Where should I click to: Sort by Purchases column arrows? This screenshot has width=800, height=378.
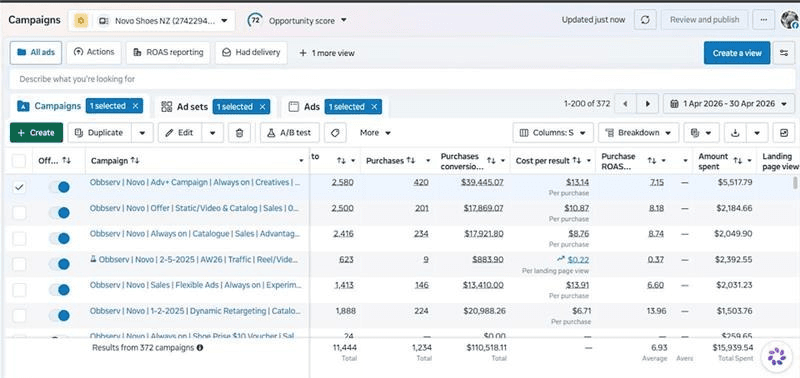[411, 161]
